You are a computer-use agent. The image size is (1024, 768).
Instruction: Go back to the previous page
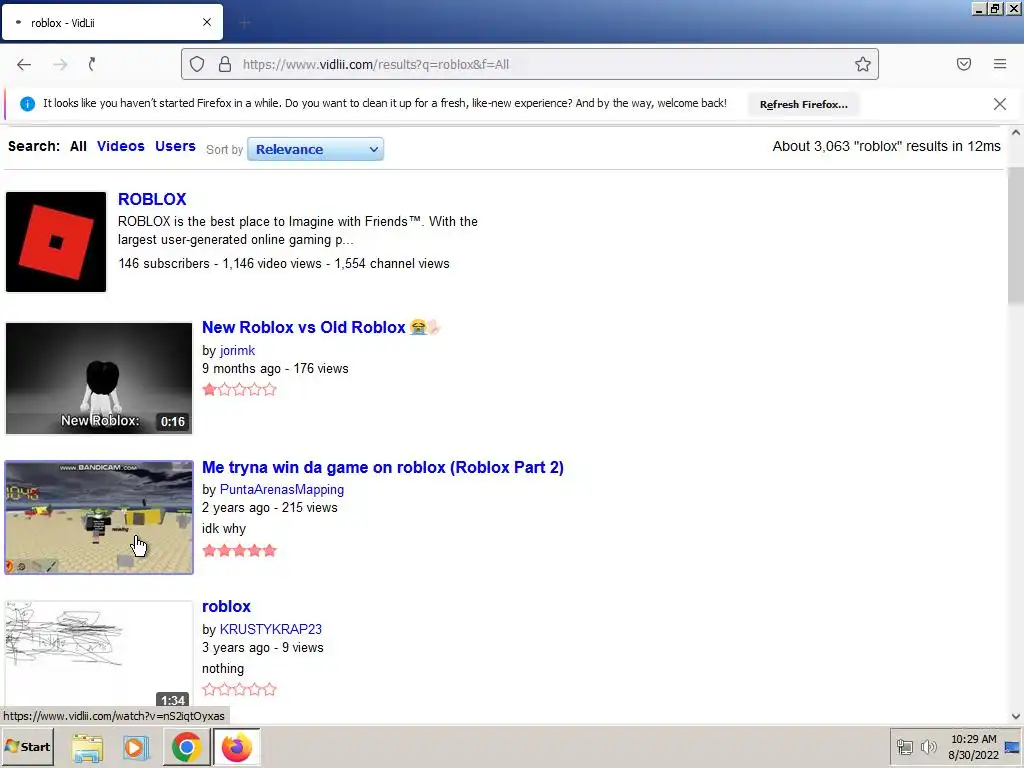24,64
